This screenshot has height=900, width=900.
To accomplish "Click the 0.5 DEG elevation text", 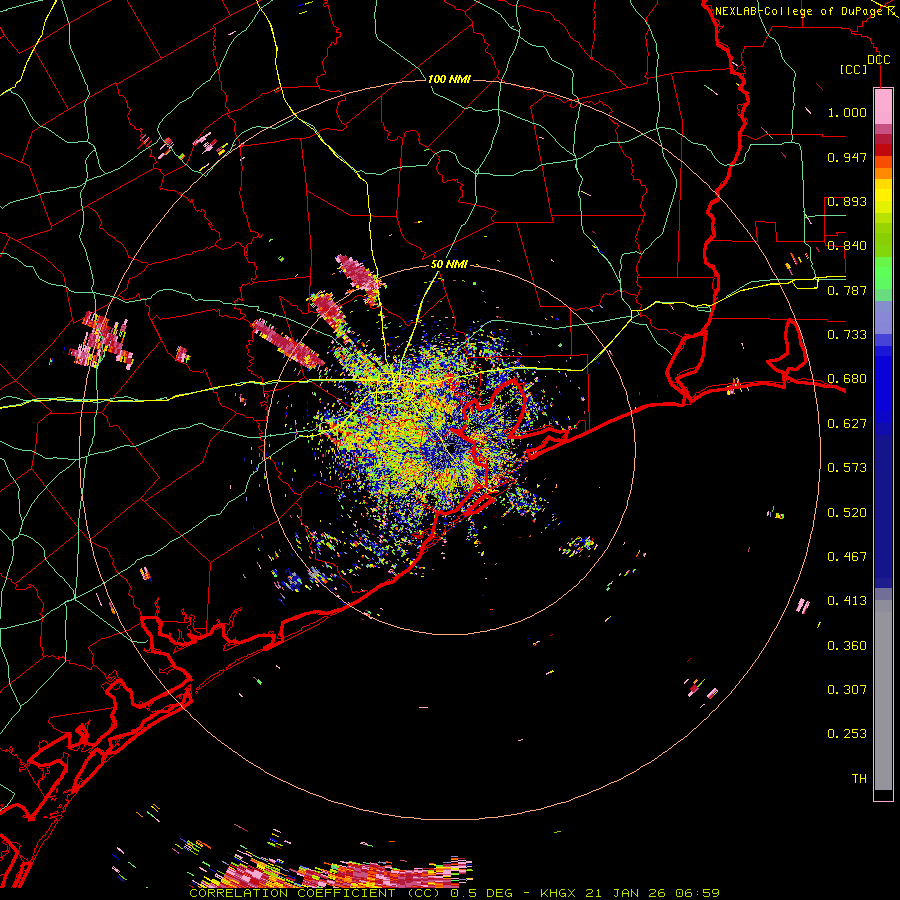I will (481, 893).
